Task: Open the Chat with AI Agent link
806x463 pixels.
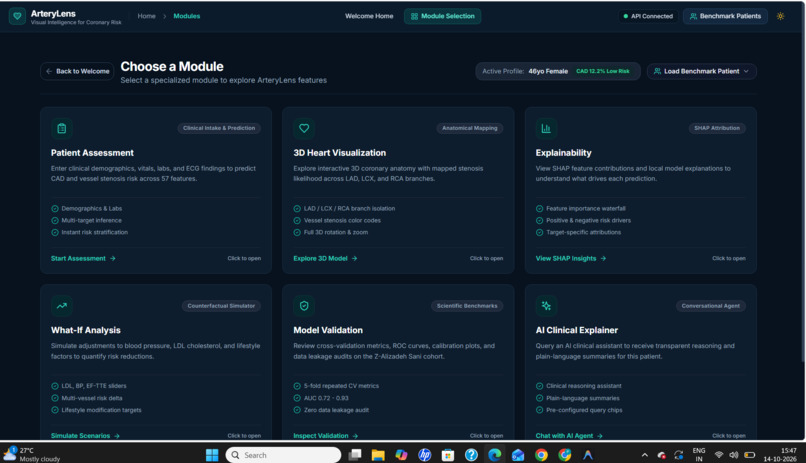Action: (x=569, y=436)
